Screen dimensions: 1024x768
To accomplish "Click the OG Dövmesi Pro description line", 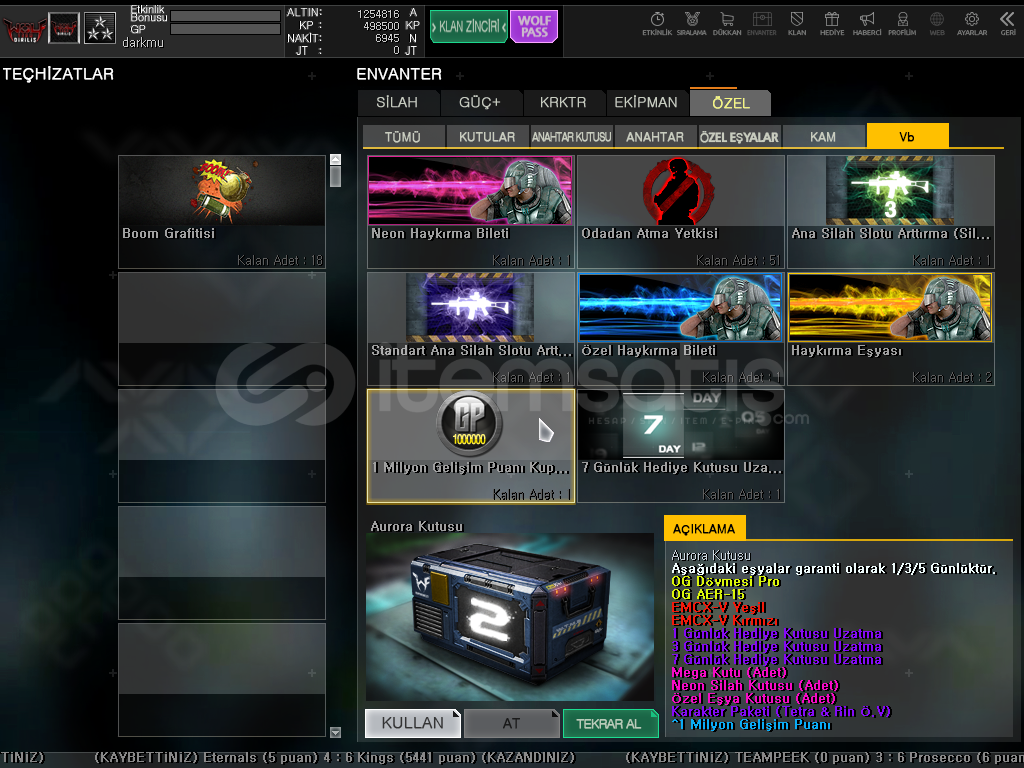I will click(726, 581).
